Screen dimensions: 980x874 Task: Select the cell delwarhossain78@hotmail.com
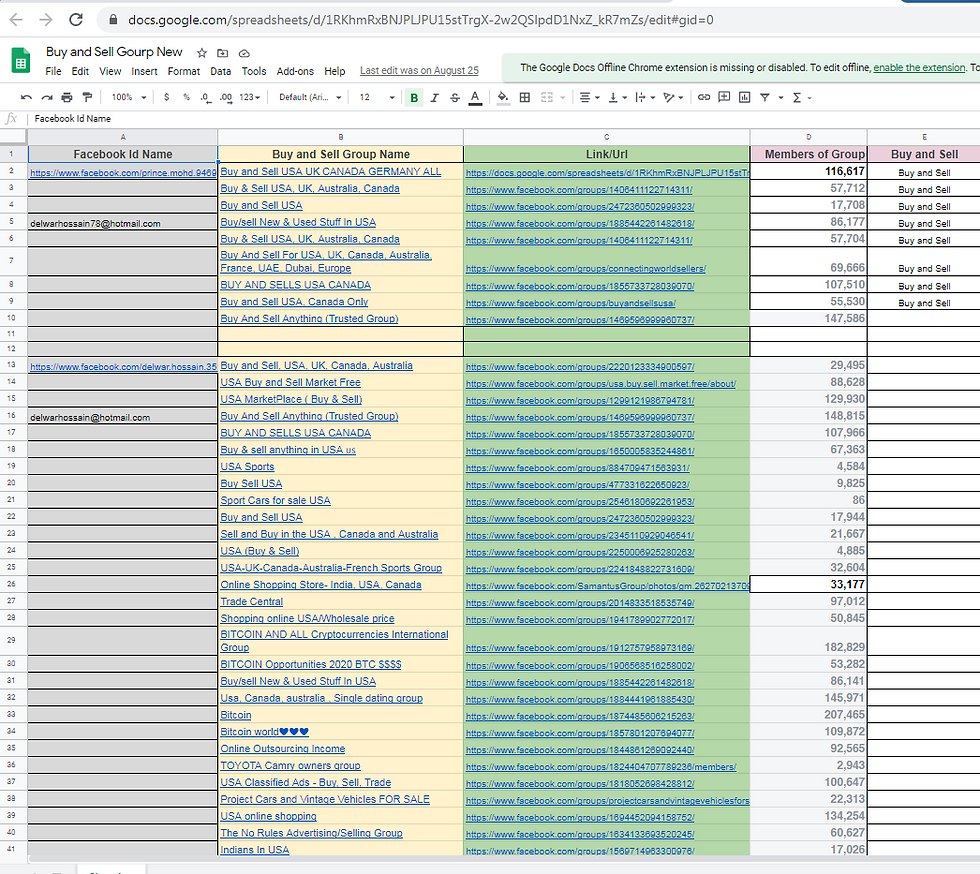[122, 223]
